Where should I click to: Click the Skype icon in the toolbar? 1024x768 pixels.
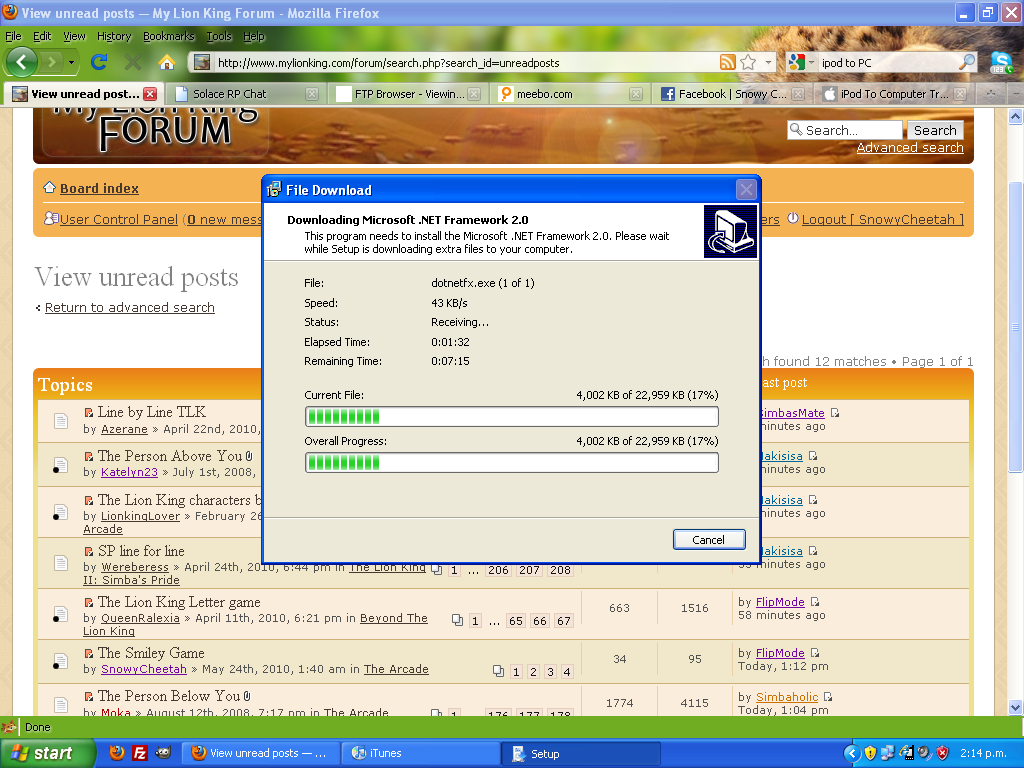click(x=1001, y=62)
